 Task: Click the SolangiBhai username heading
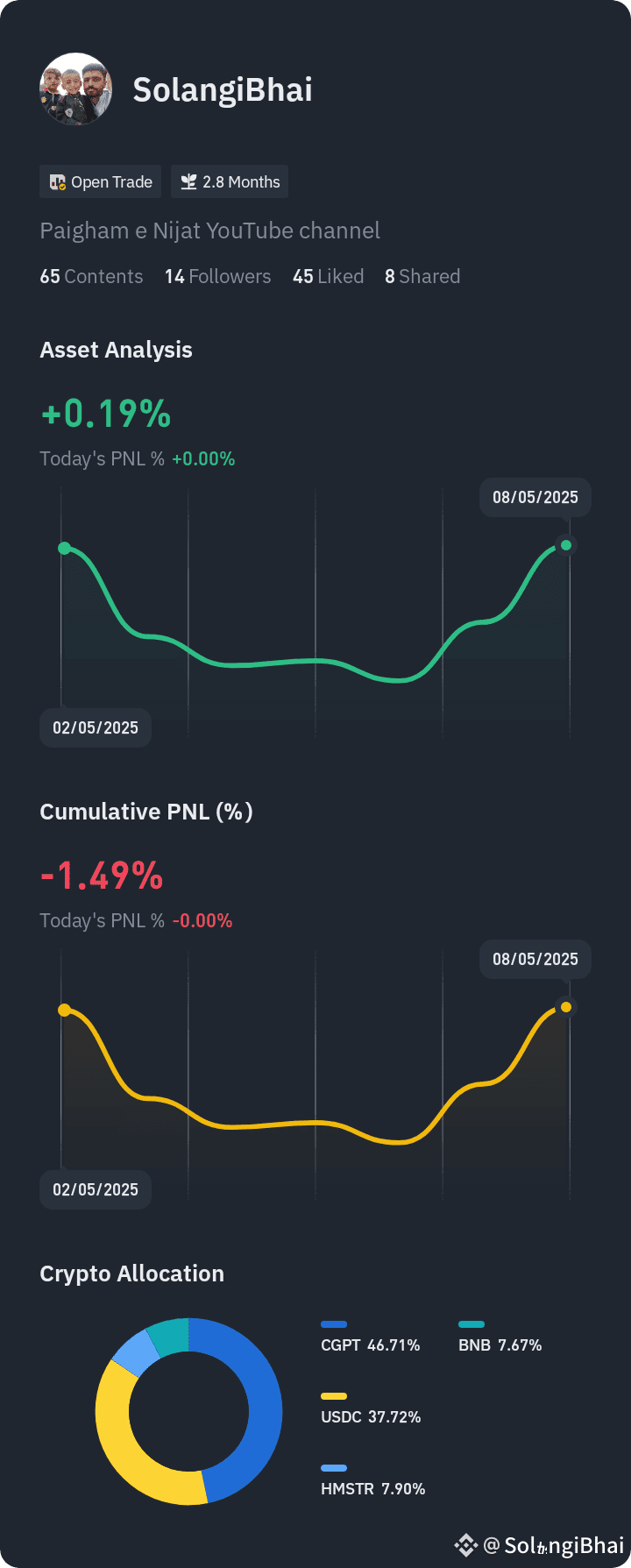(223, 89)
